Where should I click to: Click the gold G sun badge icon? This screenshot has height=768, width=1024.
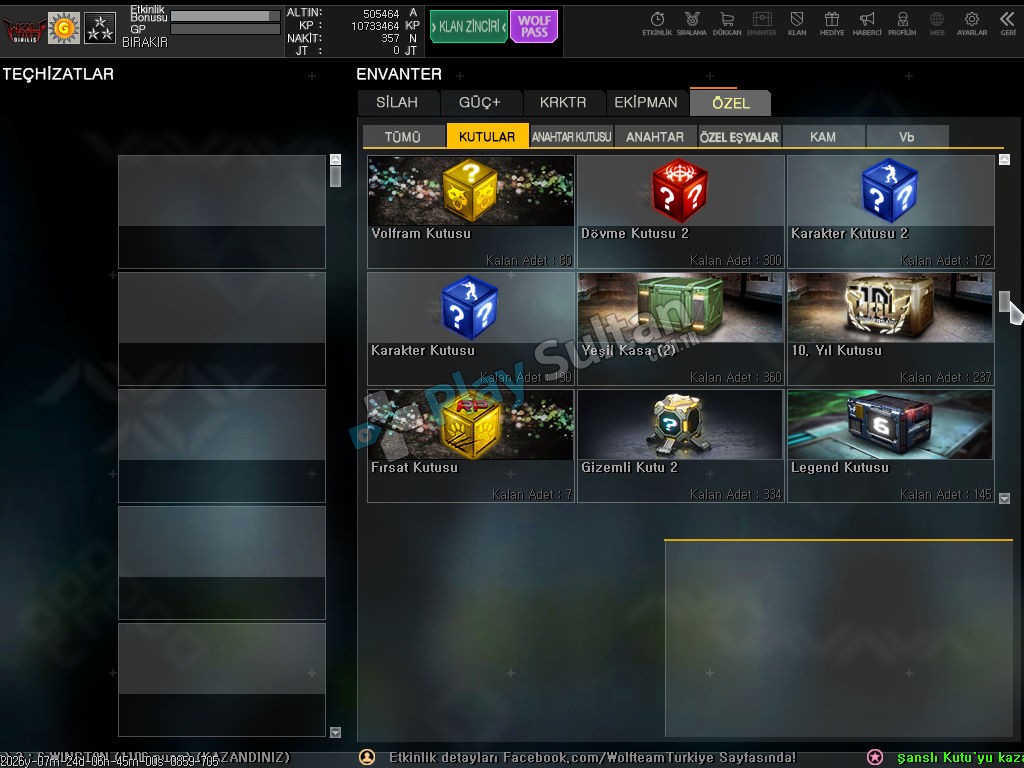tap(64, 29)
